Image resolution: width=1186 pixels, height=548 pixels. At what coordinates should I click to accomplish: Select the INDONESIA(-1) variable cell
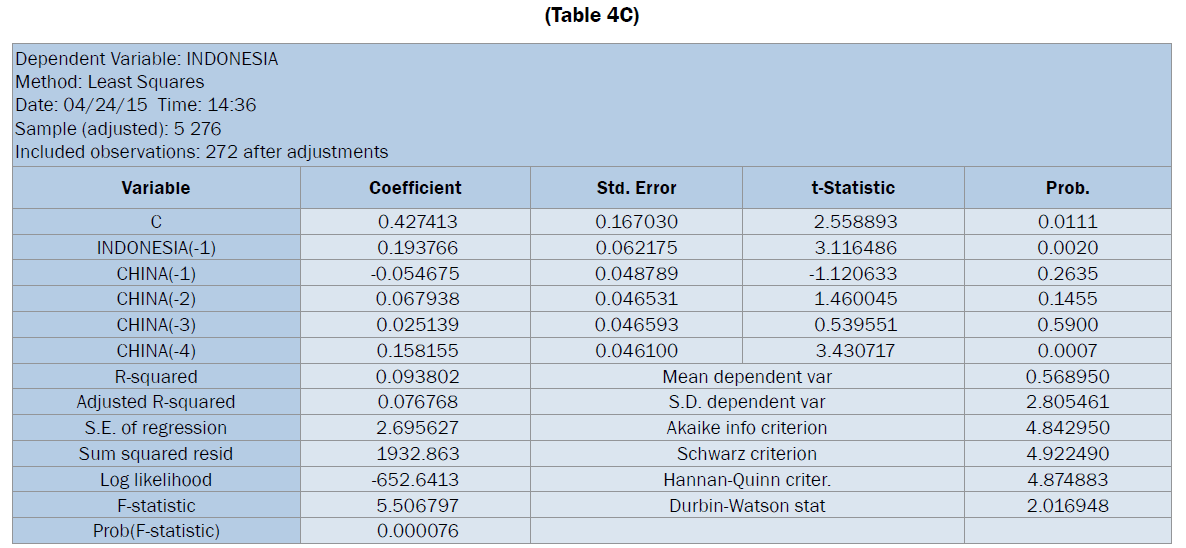pyautogui.click(x=156, y=247)
